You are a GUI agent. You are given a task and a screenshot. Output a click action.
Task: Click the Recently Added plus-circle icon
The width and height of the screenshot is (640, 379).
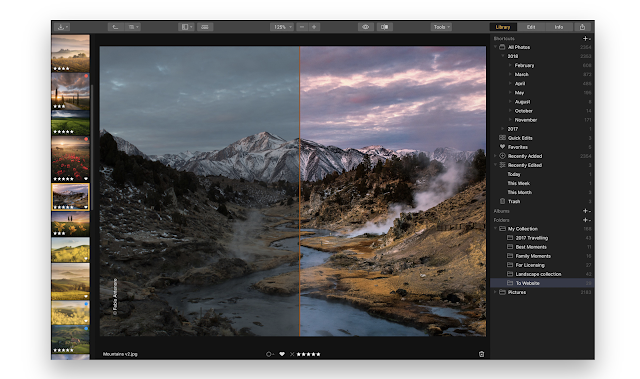point(502,156)
